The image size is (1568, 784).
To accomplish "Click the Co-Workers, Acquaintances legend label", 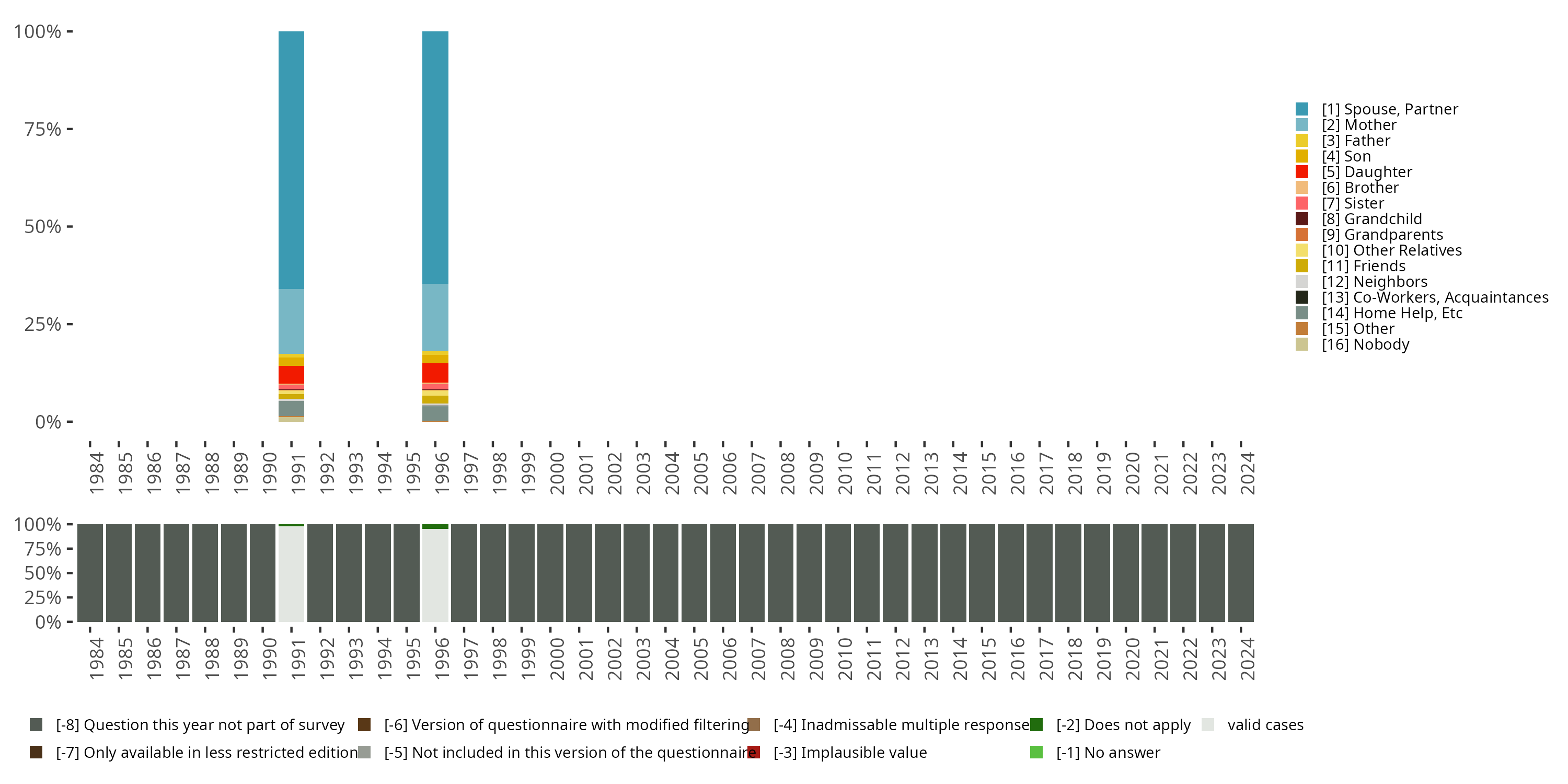I will (x=1435, y=297).
